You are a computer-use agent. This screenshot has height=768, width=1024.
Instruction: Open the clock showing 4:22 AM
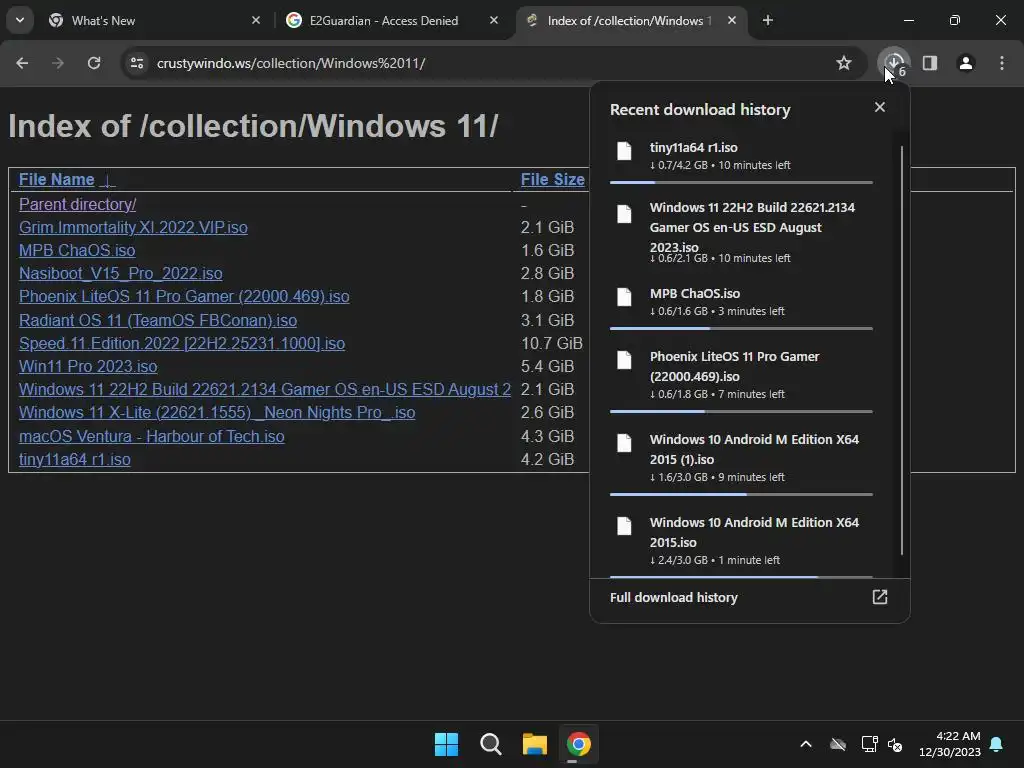[950, 744]
